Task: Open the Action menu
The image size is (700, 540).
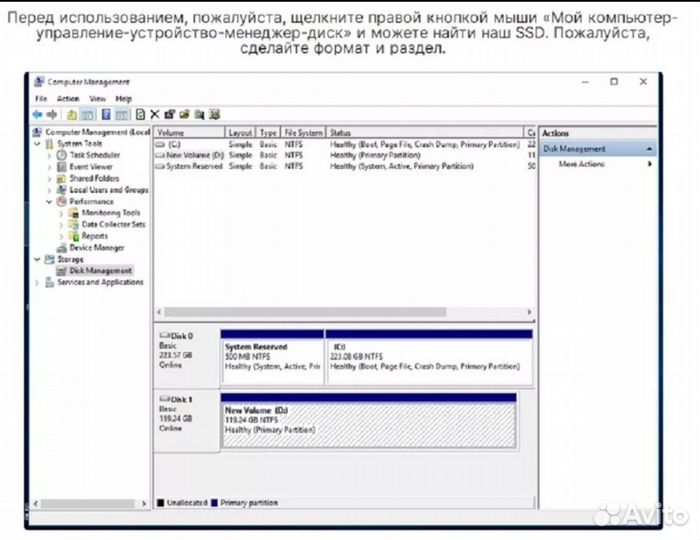Action: click(x=68, y=99)
